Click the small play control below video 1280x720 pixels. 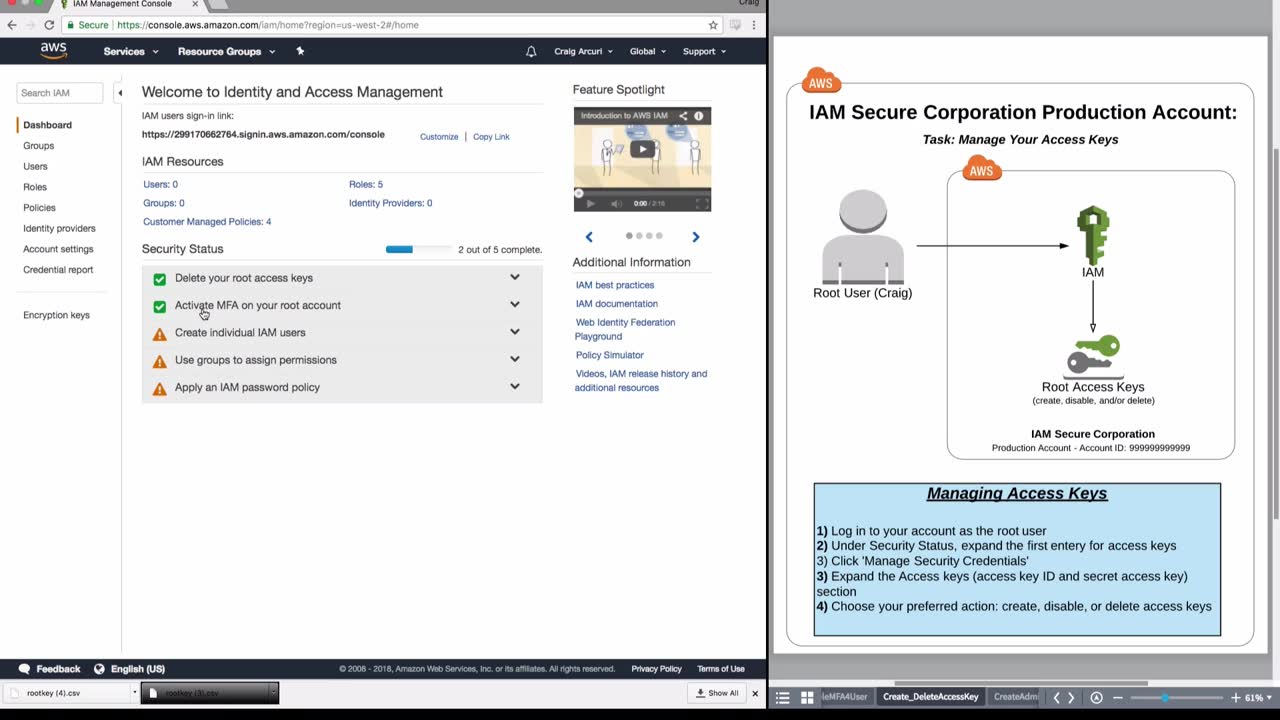pos(590,203)
